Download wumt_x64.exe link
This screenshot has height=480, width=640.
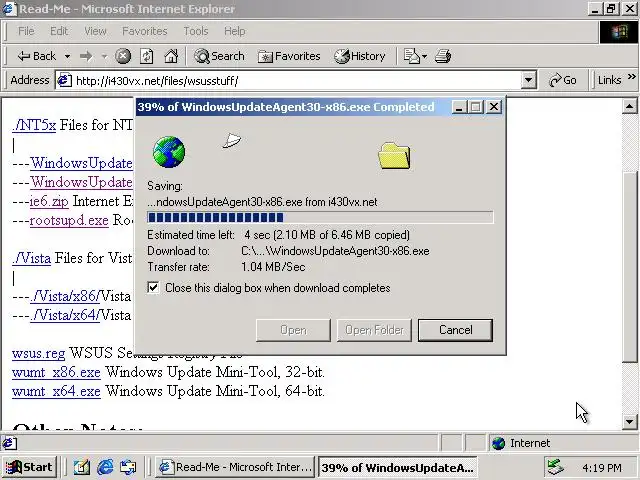click(x=56, y=391)
